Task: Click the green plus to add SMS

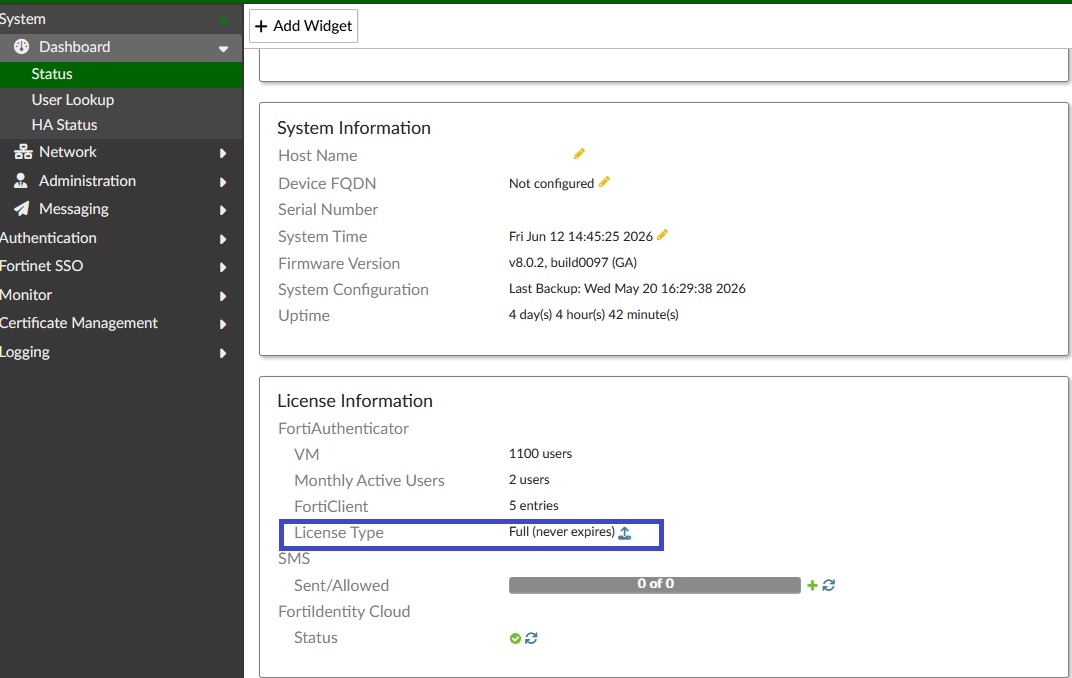Action: 812,585
